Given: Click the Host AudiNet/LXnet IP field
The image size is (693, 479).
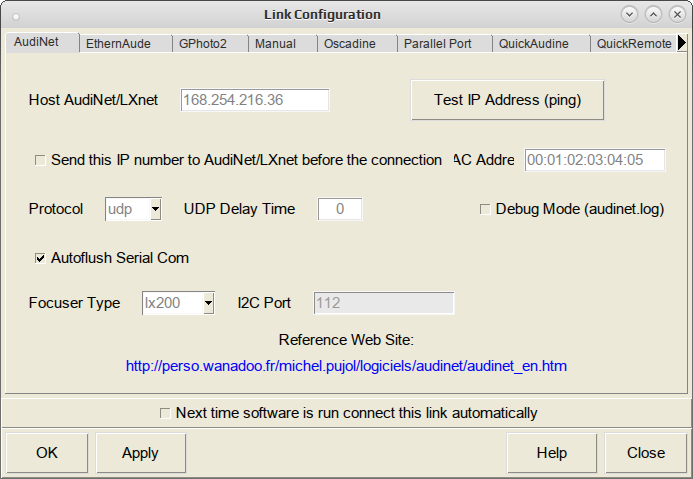Looking at the screenshot, I should (x=255, y=100).
